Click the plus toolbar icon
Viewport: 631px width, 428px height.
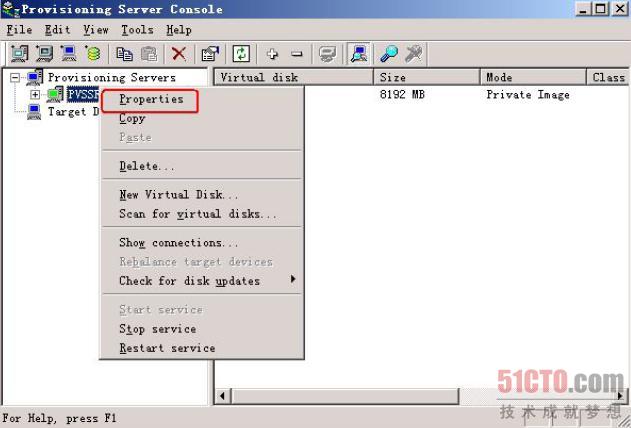pyautogui.click(x=272, y=54)
